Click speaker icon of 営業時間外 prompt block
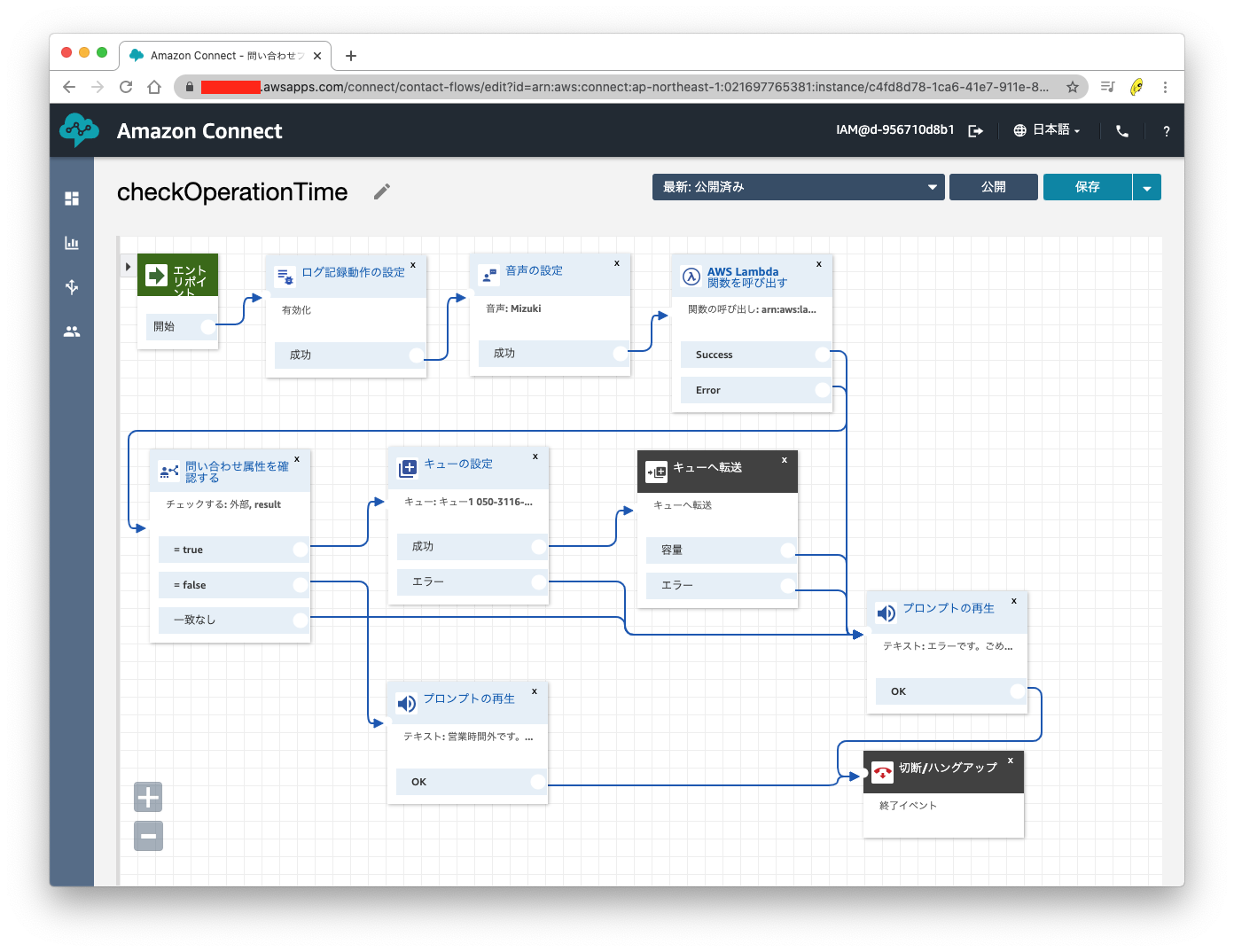Image resolution: width=1234 pixels, height=952 pixels. (x=407, y=704)
